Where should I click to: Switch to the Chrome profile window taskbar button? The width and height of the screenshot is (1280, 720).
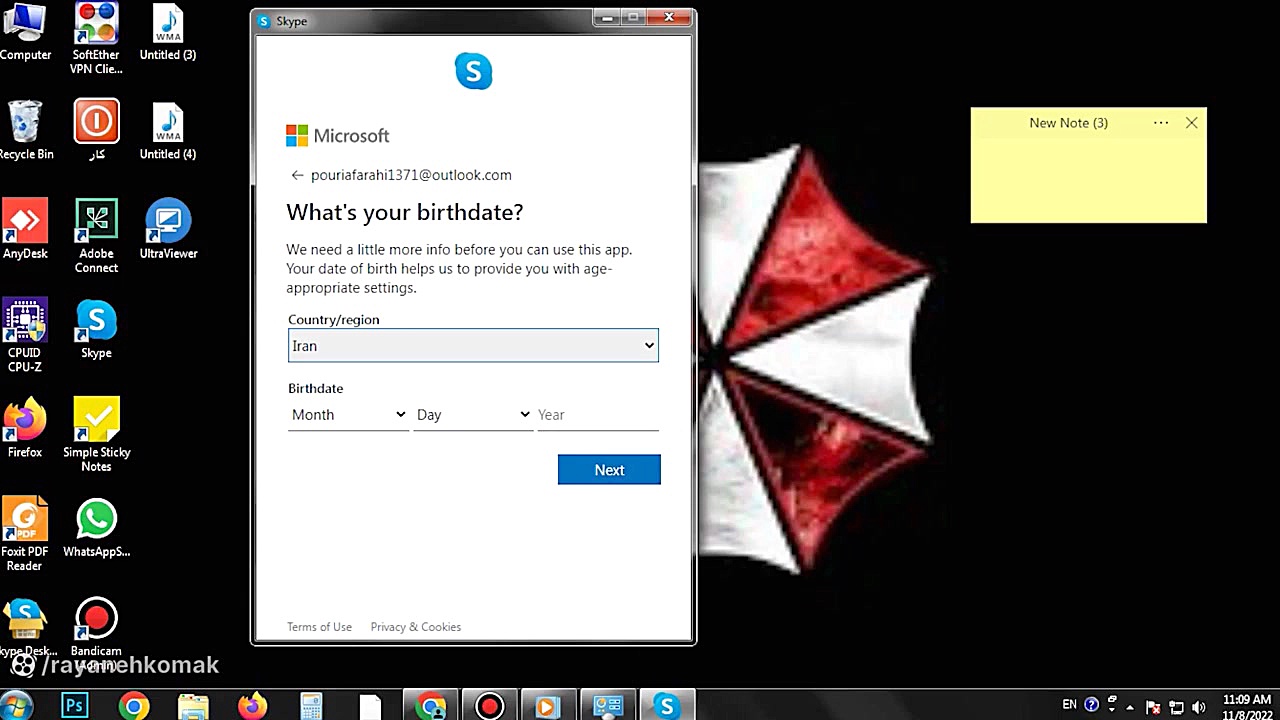pos(431,706)
